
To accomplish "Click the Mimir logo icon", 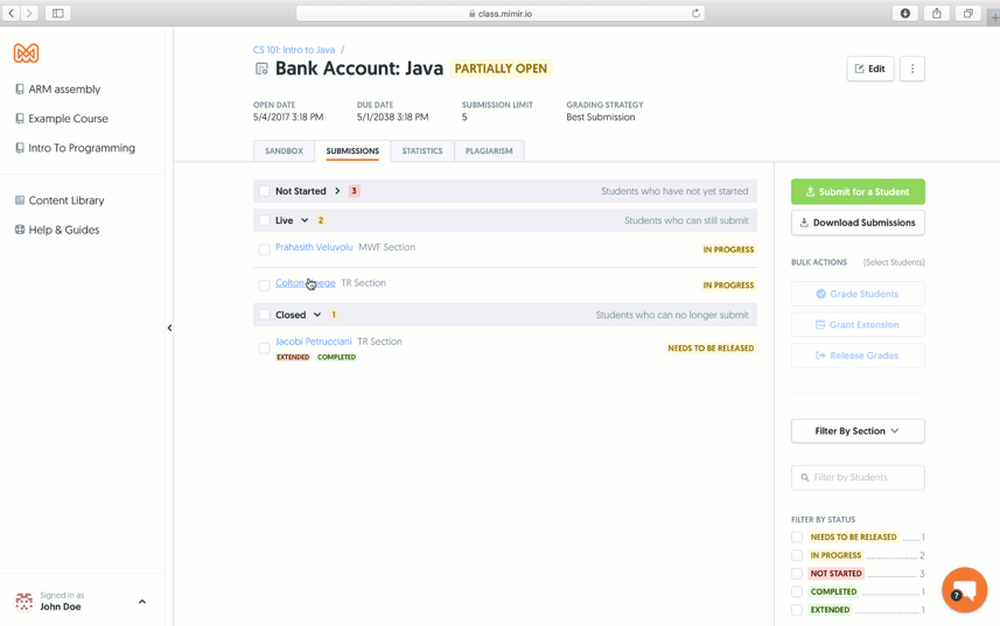I will tap(26, 54).
